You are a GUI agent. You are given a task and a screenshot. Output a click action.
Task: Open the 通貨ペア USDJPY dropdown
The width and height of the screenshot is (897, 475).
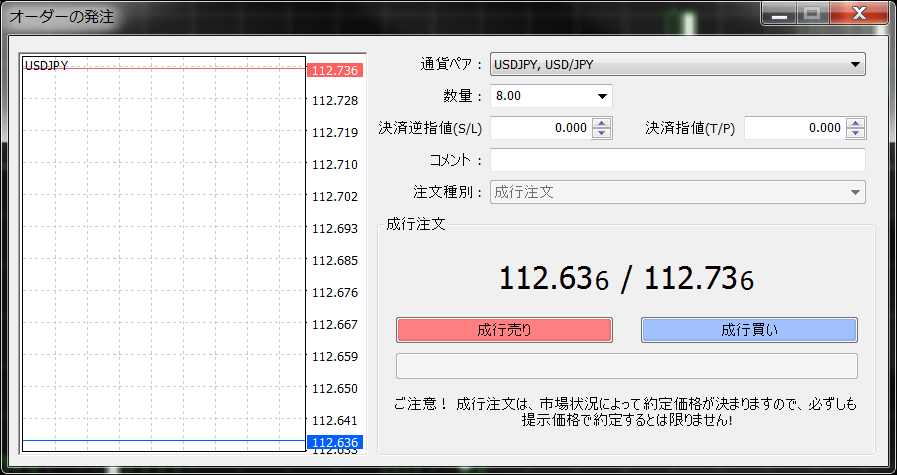click(677, 64)
